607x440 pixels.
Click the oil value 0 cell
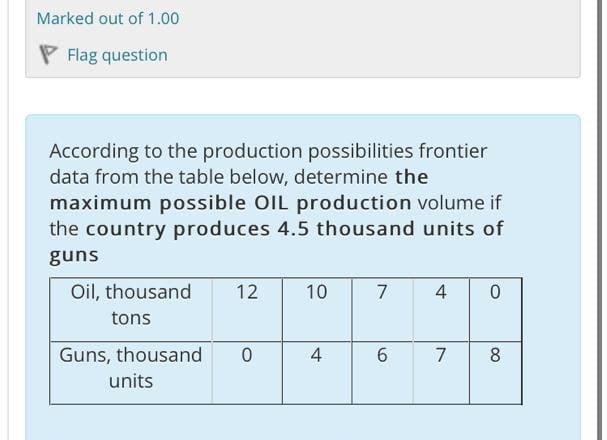pos(496,310)
